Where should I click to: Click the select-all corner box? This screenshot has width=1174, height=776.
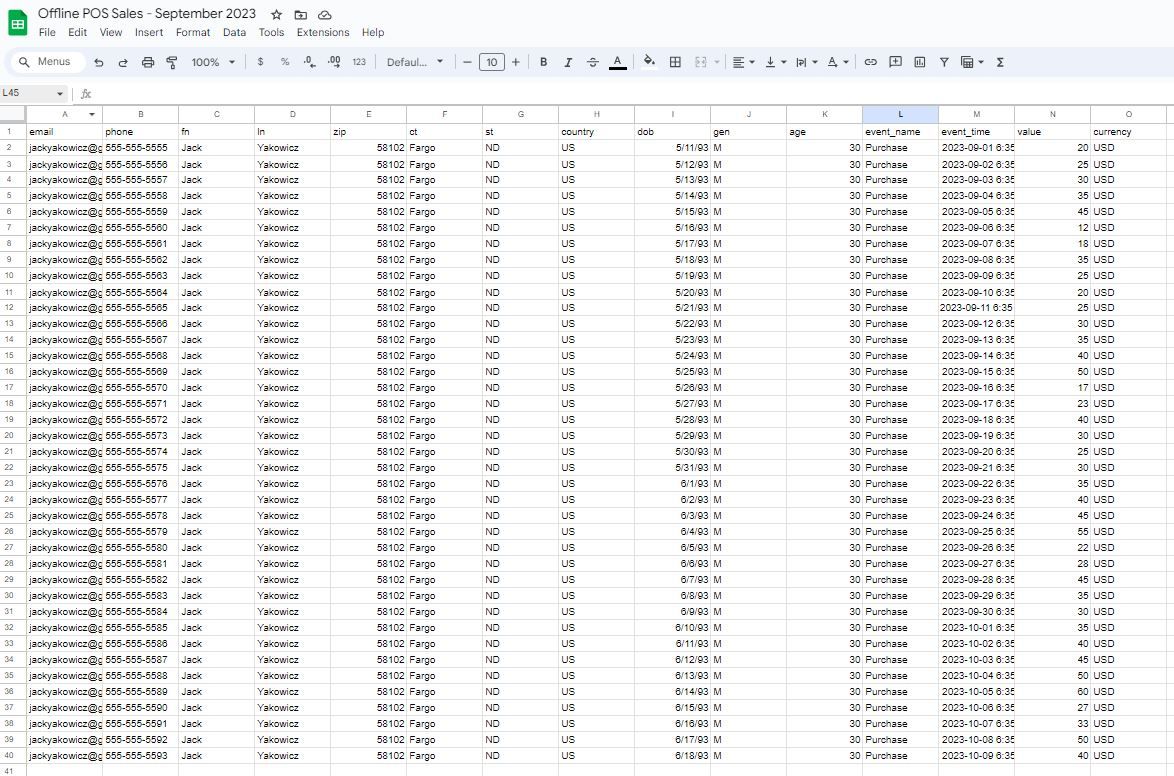[x=13, y=115]
